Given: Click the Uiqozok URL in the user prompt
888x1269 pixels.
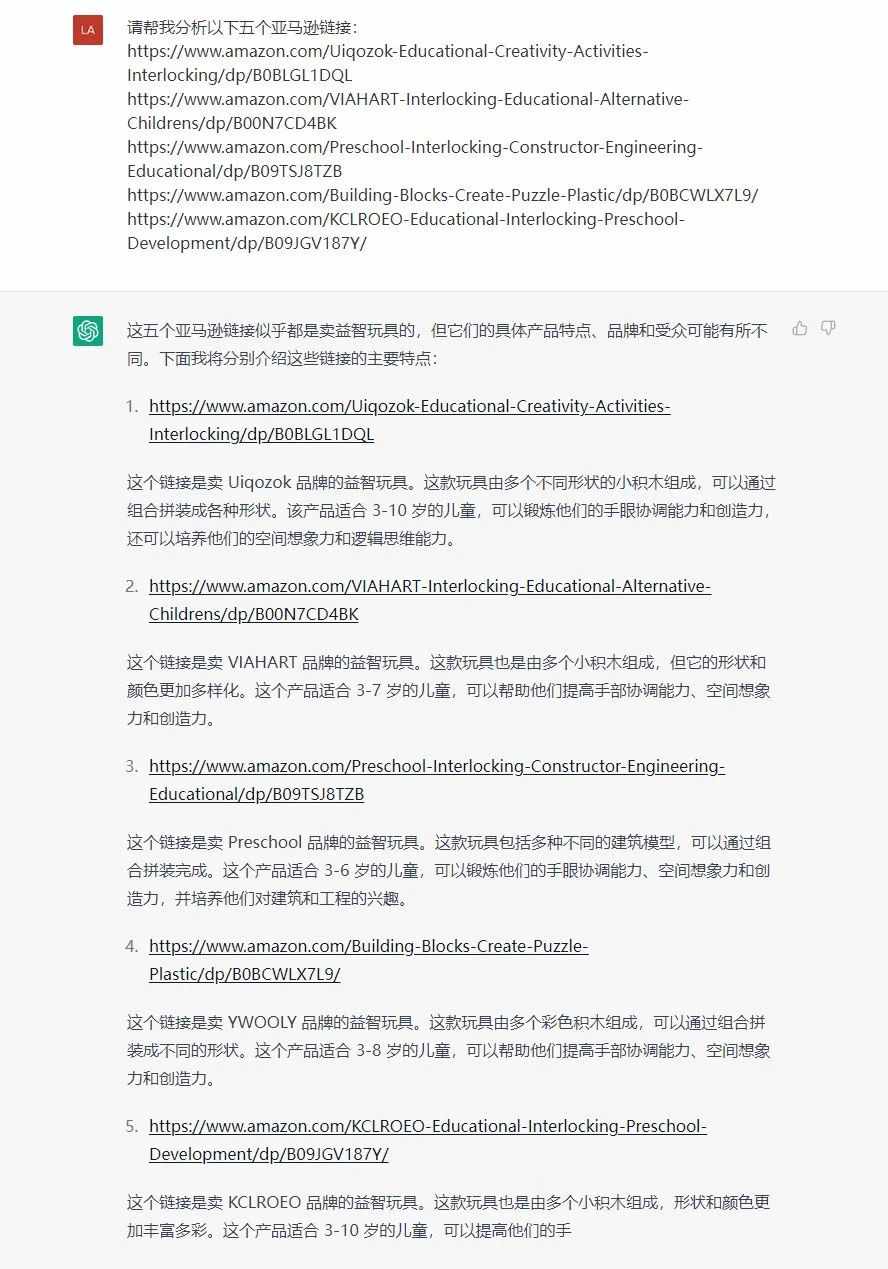Looking at the screenshot, I should (x=388, y=63).
